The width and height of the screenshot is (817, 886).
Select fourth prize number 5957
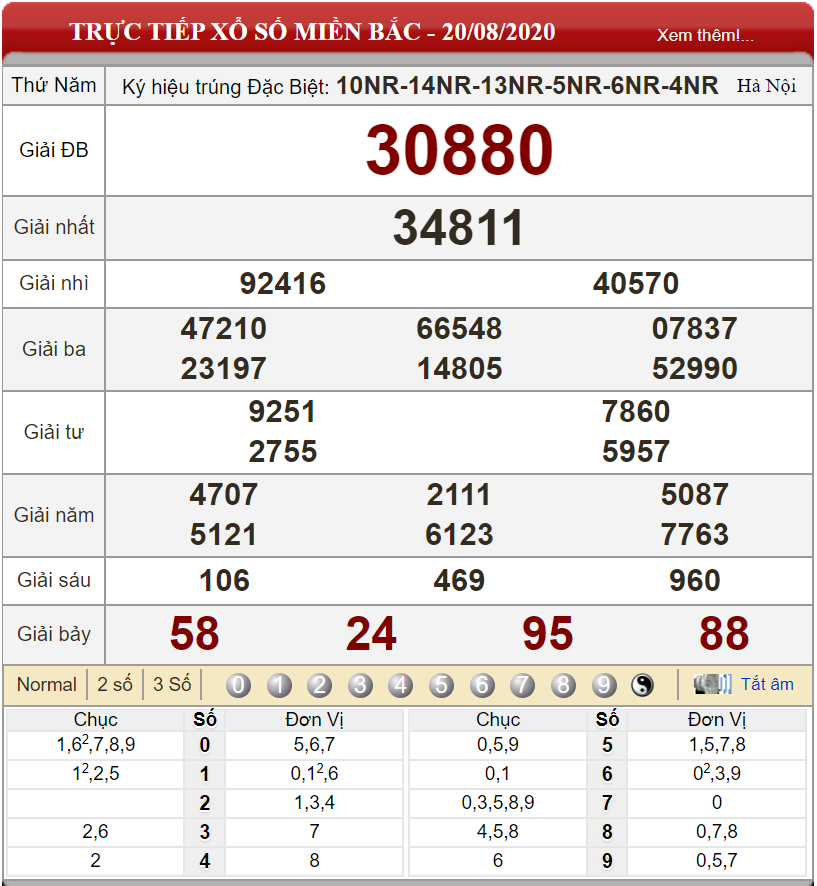[636, 451]
